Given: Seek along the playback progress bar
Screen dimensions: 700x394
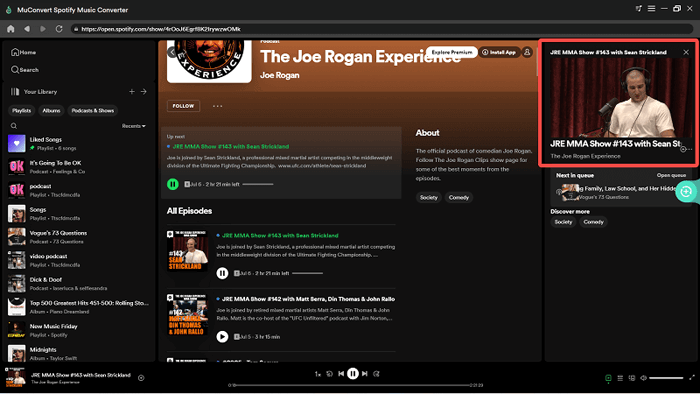Looking at the screenshot, I should [x=352, y=385].
